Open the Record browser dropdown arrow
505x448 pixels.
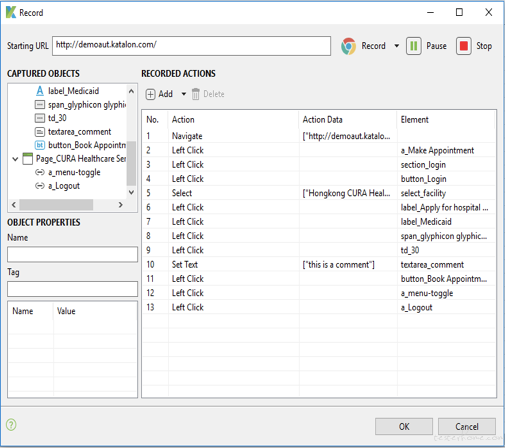(397, 46)
